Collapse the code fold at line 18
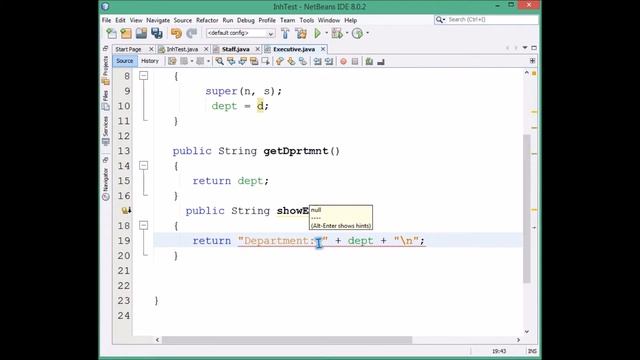Image resolution: width=640 pixels, height=360 pixels. [x=144, y=225]
